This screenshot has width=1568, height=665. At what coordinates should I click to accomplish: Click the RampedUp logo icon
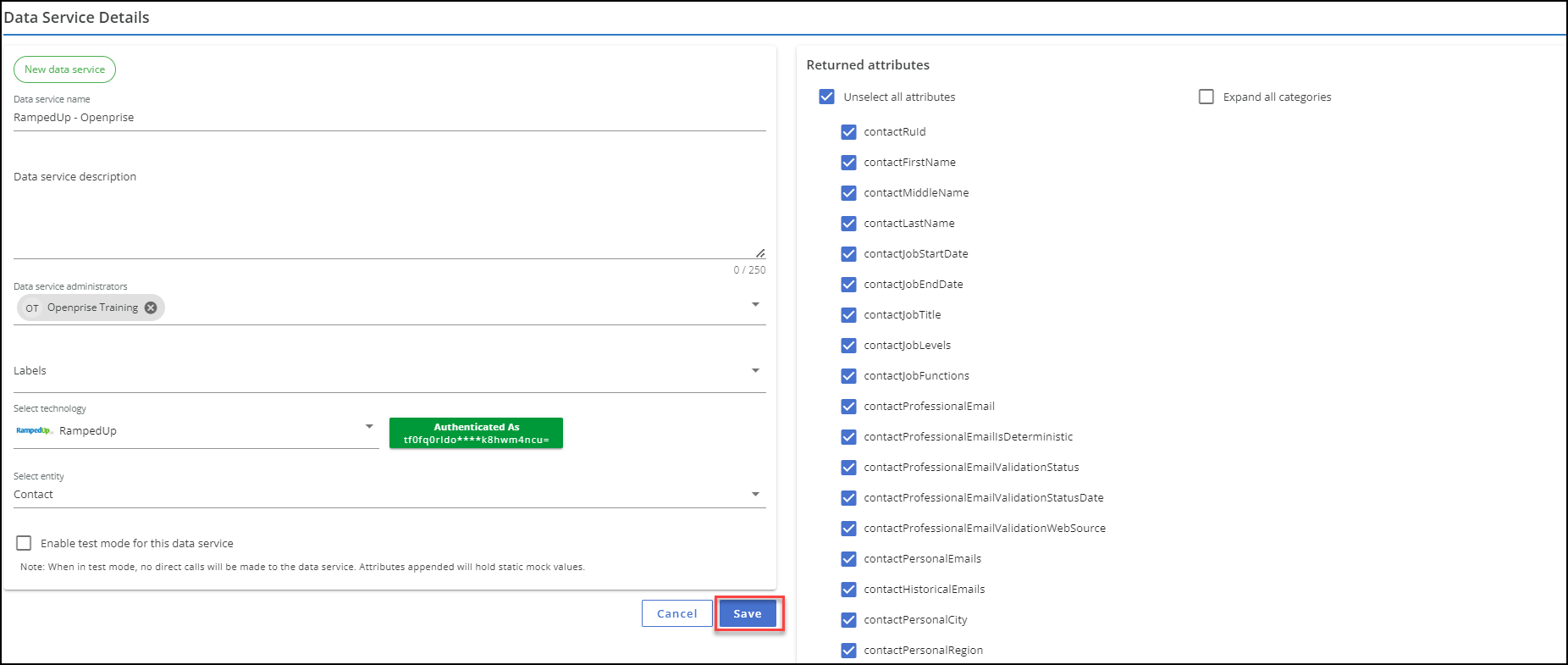tap(34, 430)
